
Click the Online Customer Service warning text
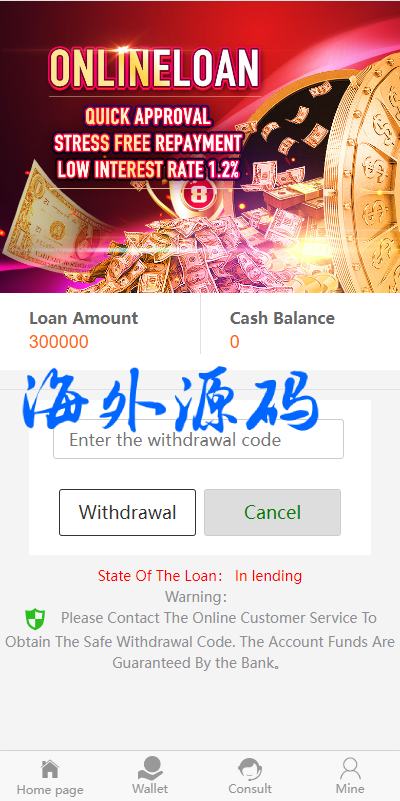coord(200,641)
